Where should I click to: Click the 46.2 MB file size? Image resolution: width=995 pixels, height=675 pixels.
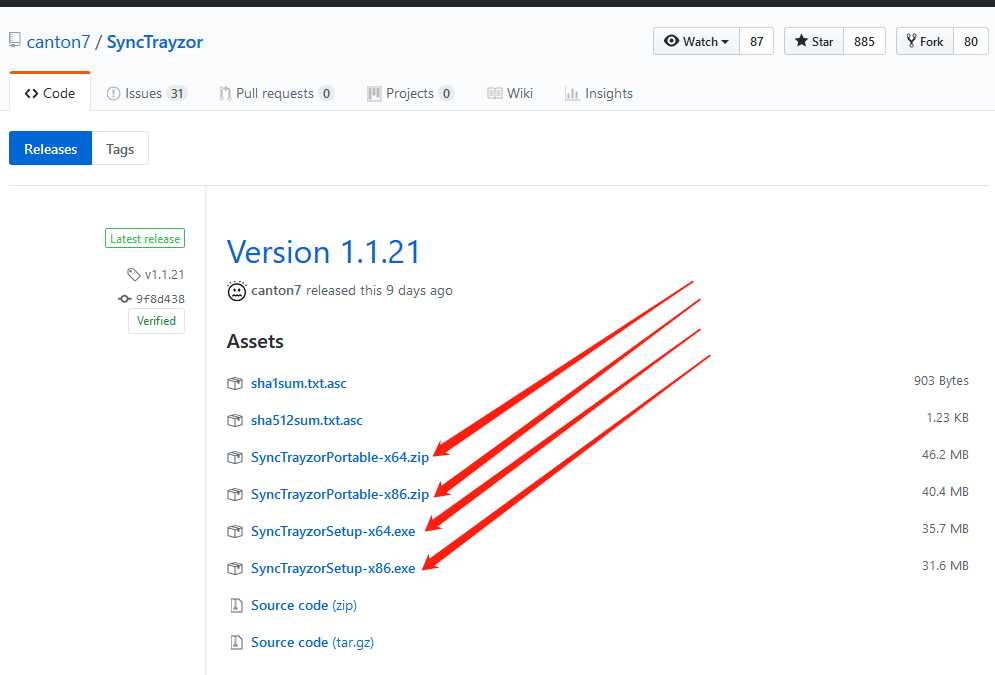point(945,454)
